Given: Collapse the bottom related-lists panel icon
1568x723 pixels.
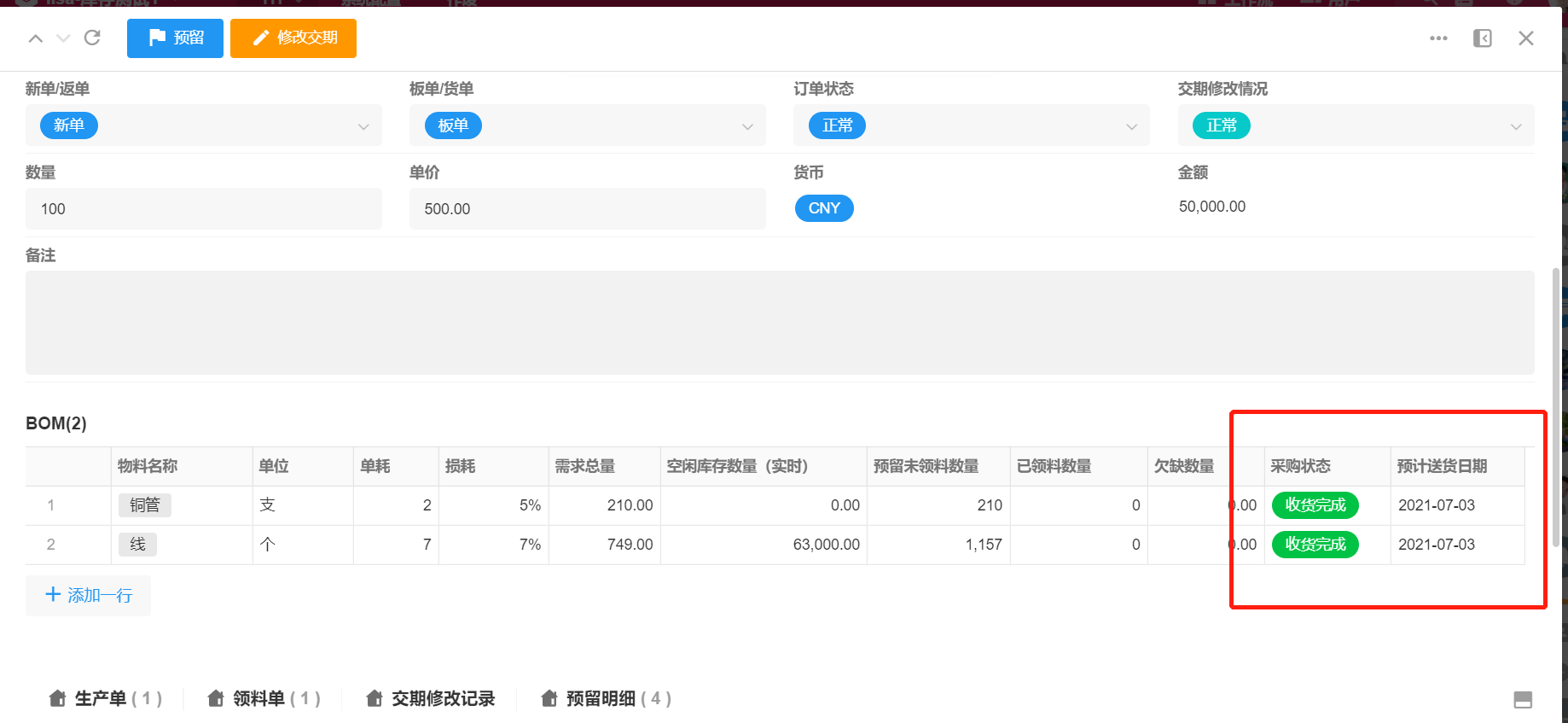Looking at the screenshot, I should 1523,700.
